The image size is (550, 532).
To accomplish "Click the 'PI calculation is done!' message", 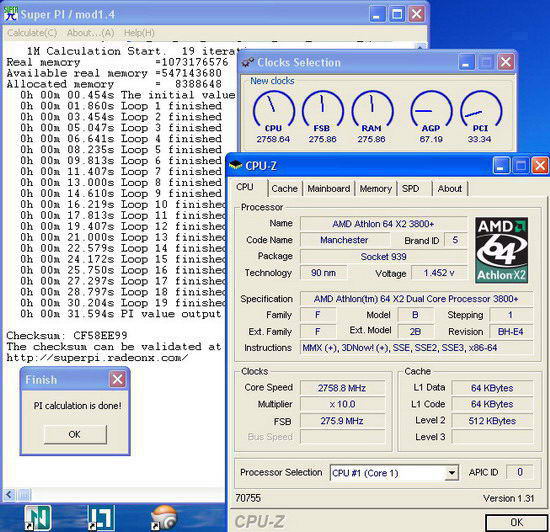I will tap(78, 406).
